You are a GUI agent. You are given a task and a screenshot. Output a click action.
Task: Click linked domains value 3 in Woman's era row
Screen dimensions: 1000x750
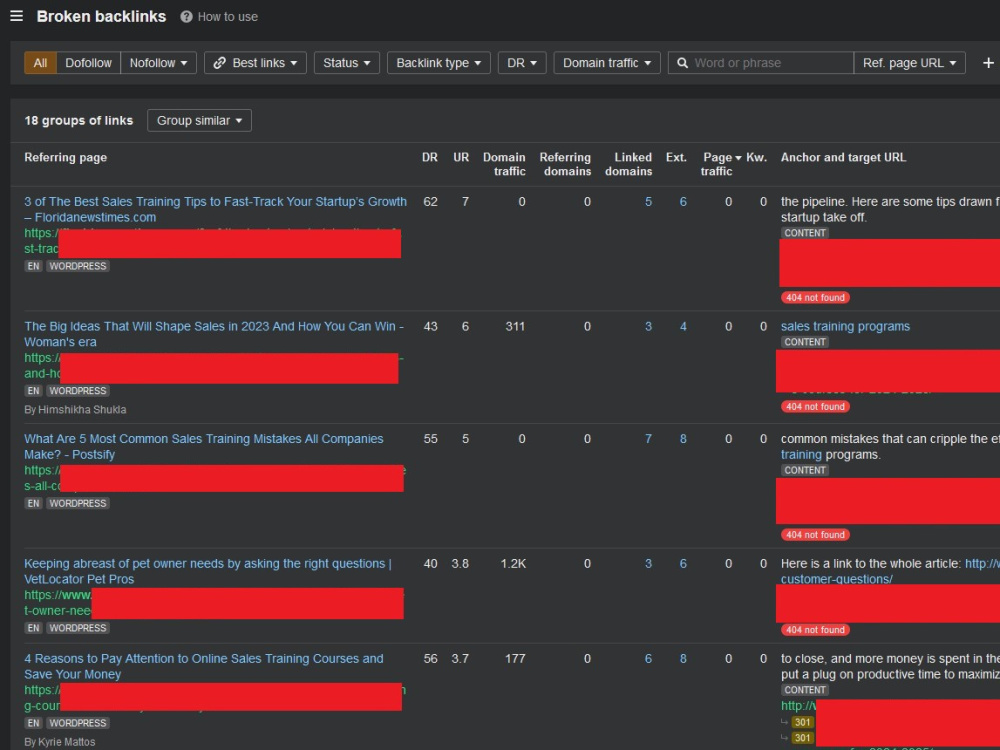(648, 326)
